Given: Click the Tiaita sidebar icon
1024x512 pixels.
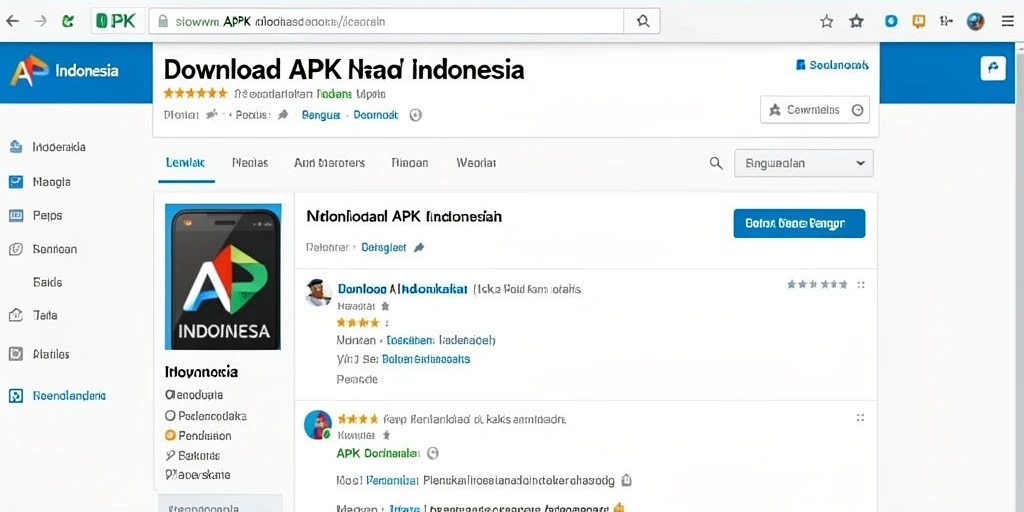Looking at the screenshot, I should [16, 315].
